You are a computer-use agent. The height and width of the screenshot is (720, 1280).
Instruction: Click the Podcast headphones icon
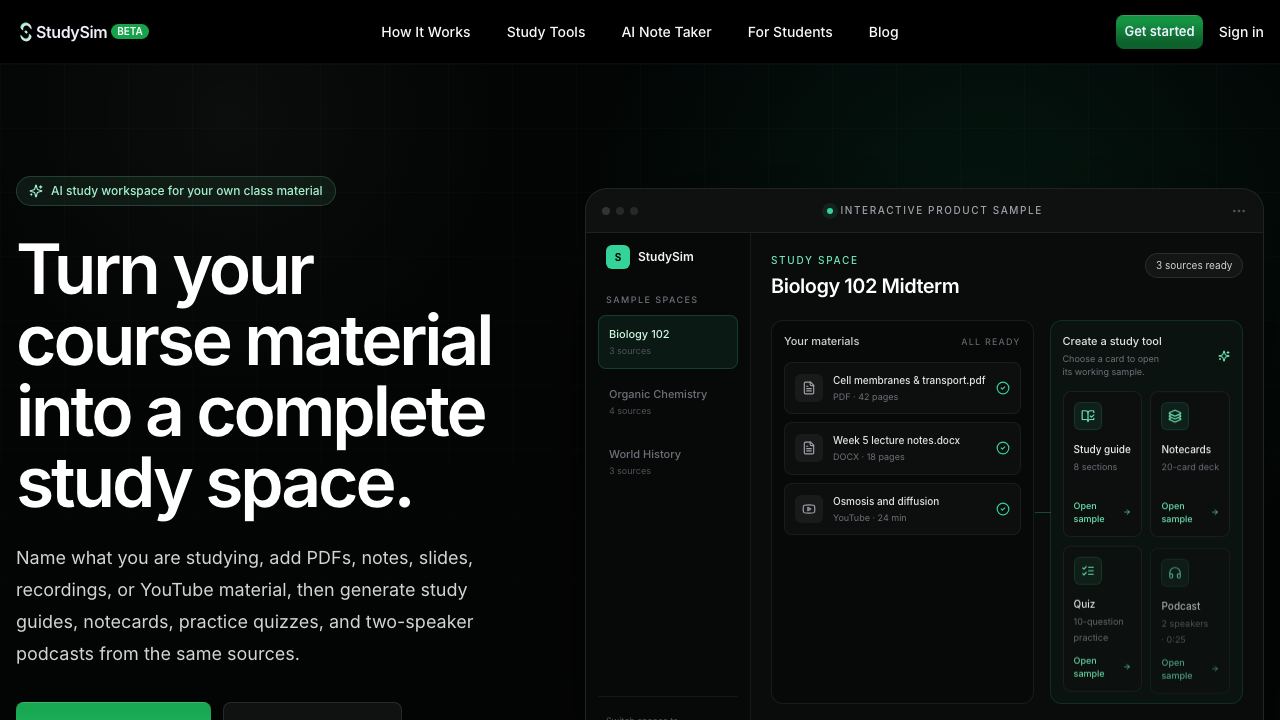coord(1175,573)
